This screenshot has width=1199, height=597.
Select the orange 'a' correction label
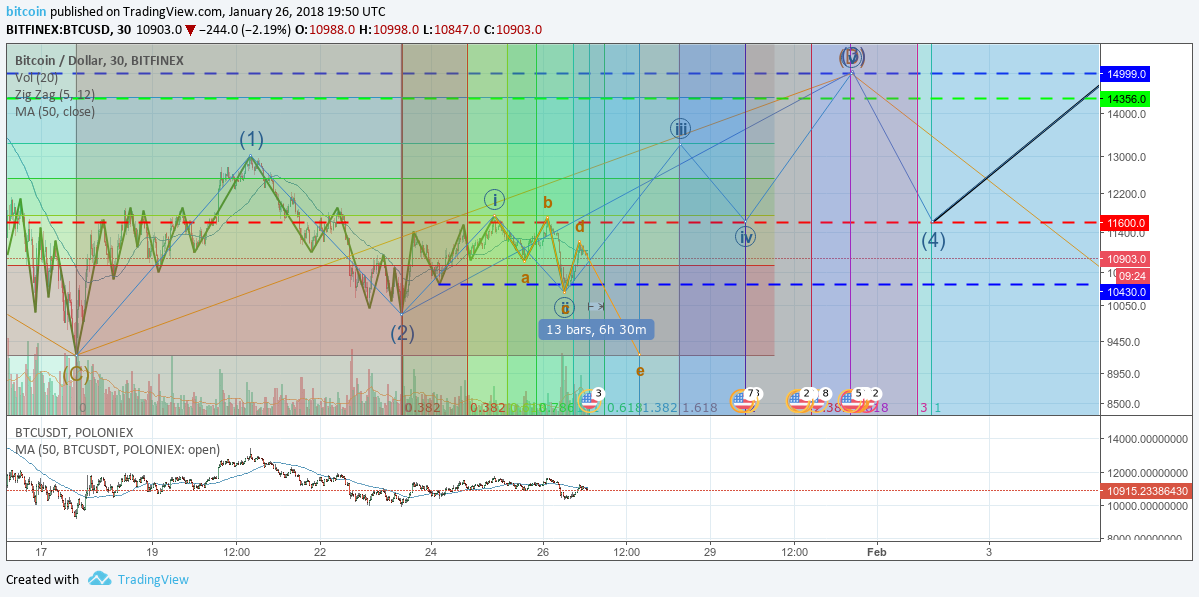click(525, 277)
